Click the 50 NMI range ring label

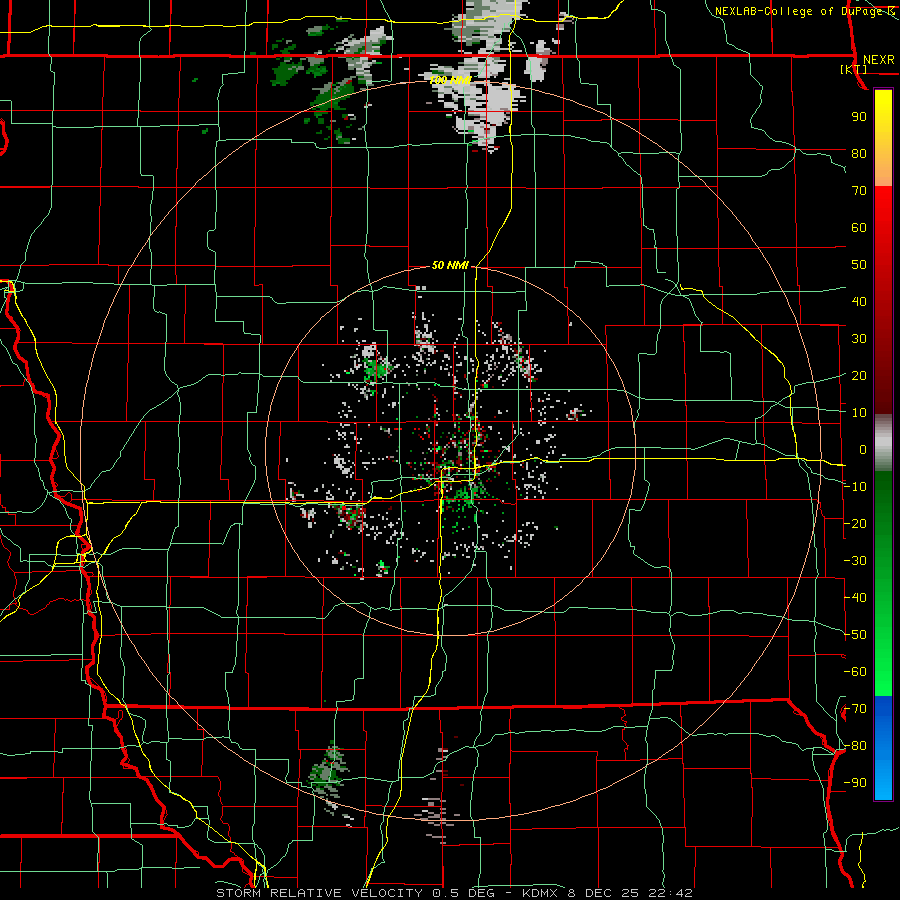tap(450, 265)
